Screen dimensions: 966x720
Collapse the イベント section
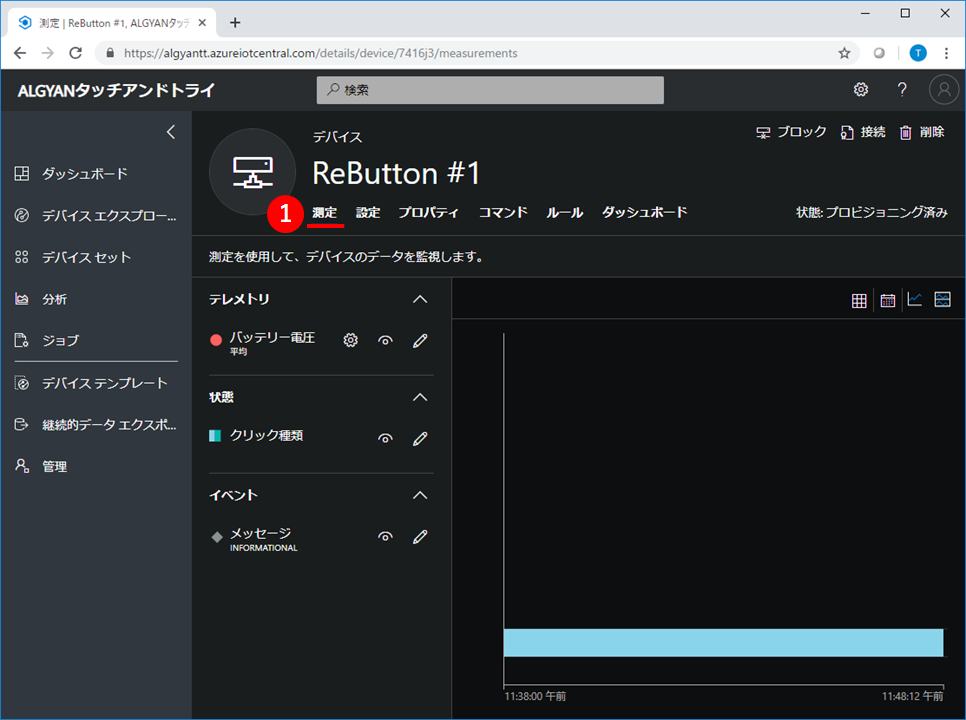pyautogui.click(x=420, y=495)
